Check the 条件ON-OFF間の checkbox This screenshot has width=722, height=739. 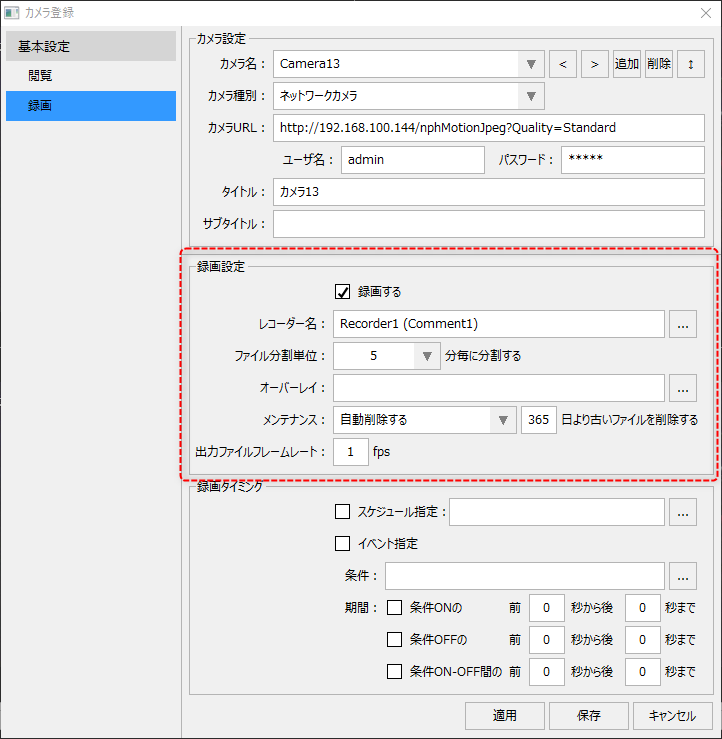394,672
